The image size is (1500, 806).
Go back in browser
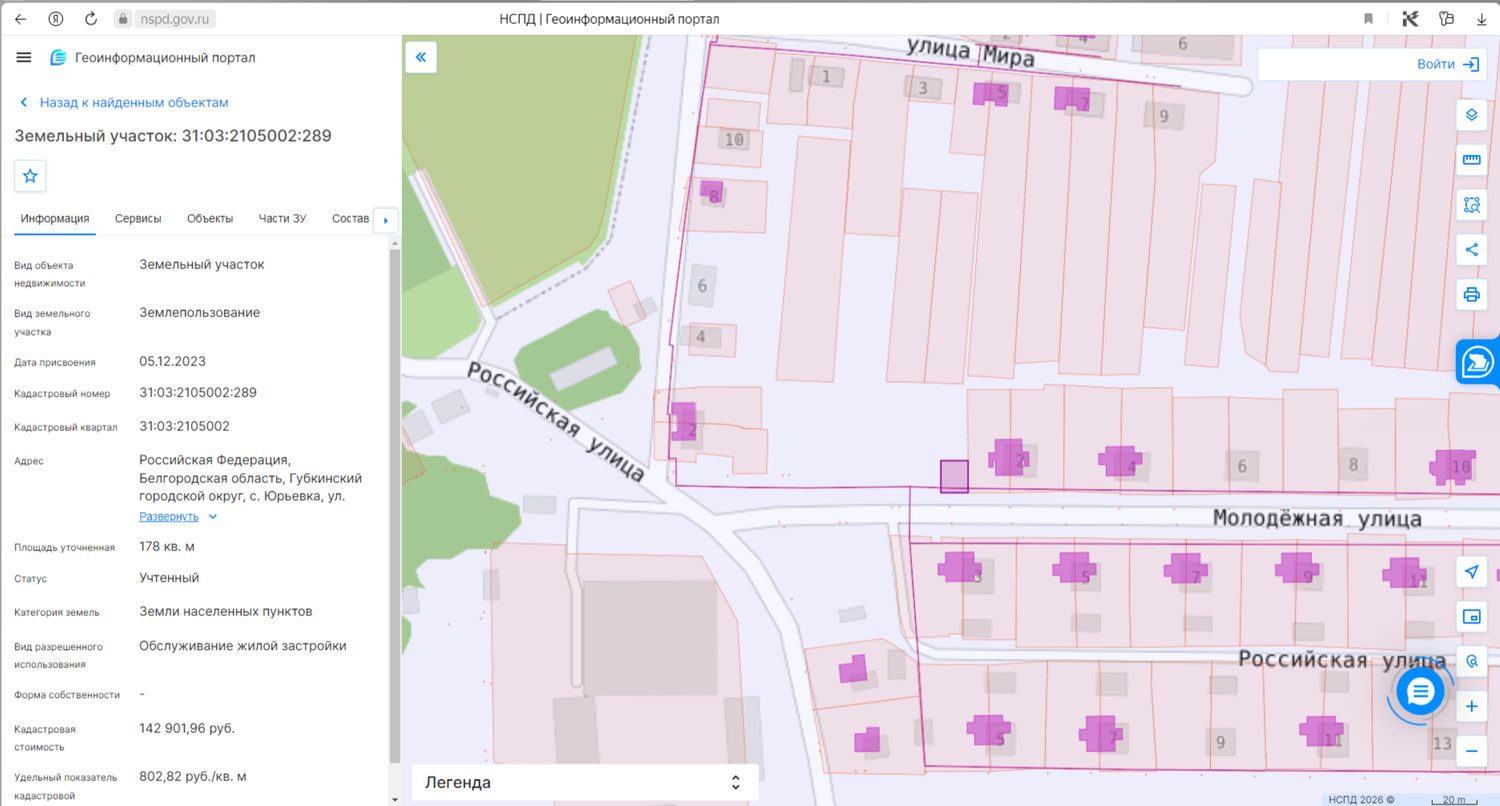point(20,19)
